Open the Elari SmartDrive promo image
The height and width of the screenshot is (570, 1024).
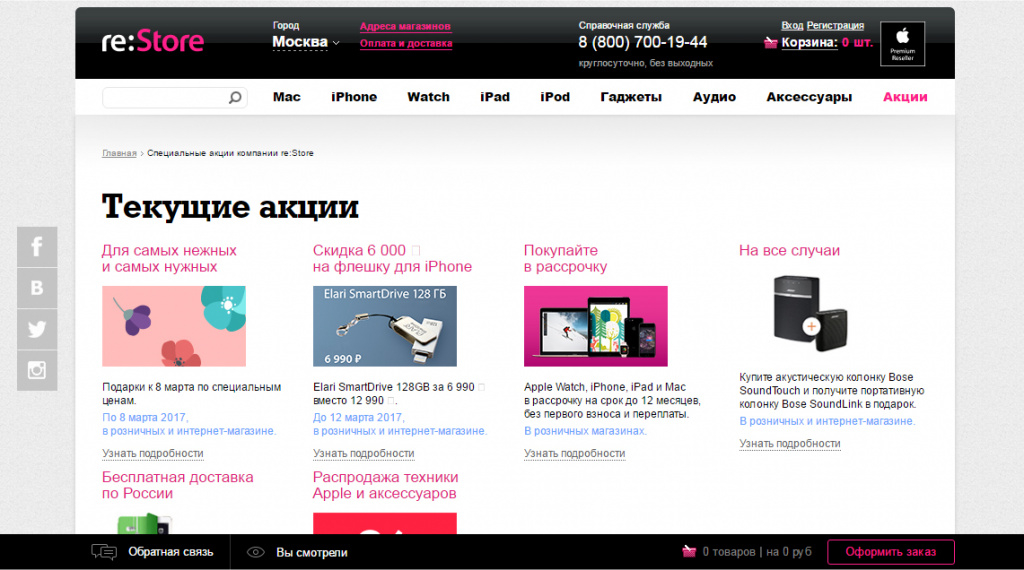[385, 326]
